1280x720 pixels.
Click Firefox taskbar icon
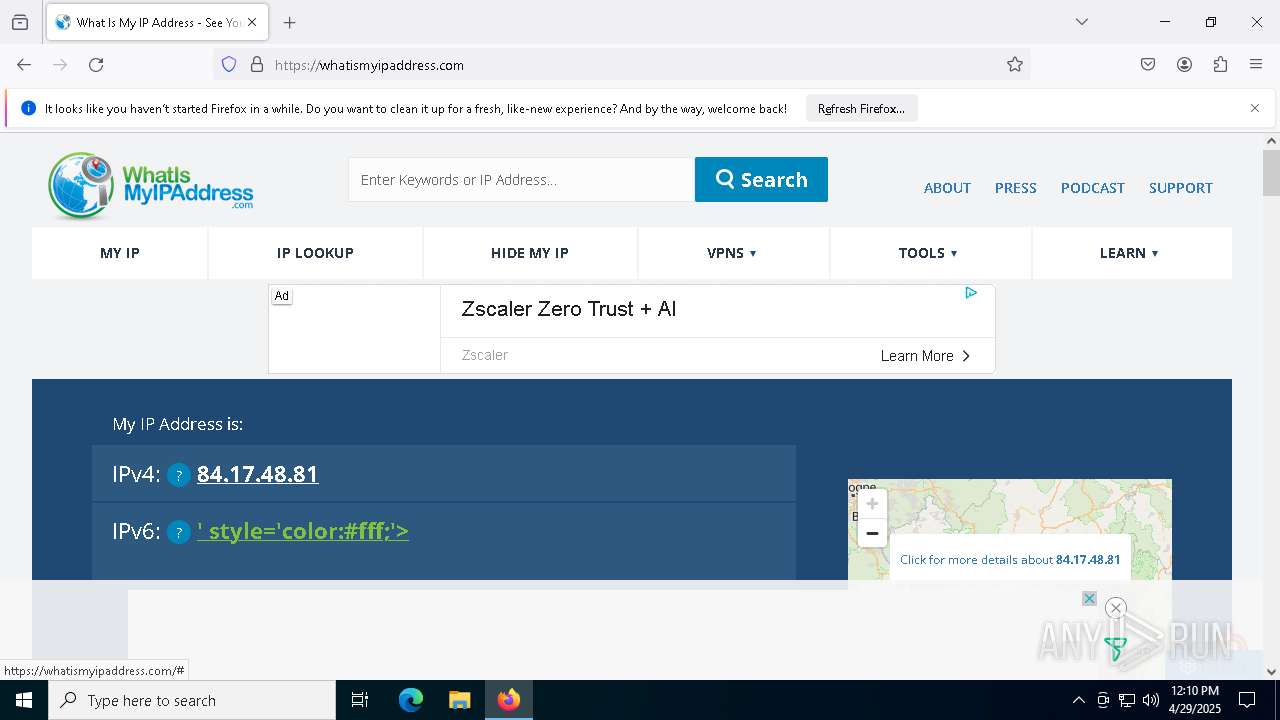click(509, 700)
